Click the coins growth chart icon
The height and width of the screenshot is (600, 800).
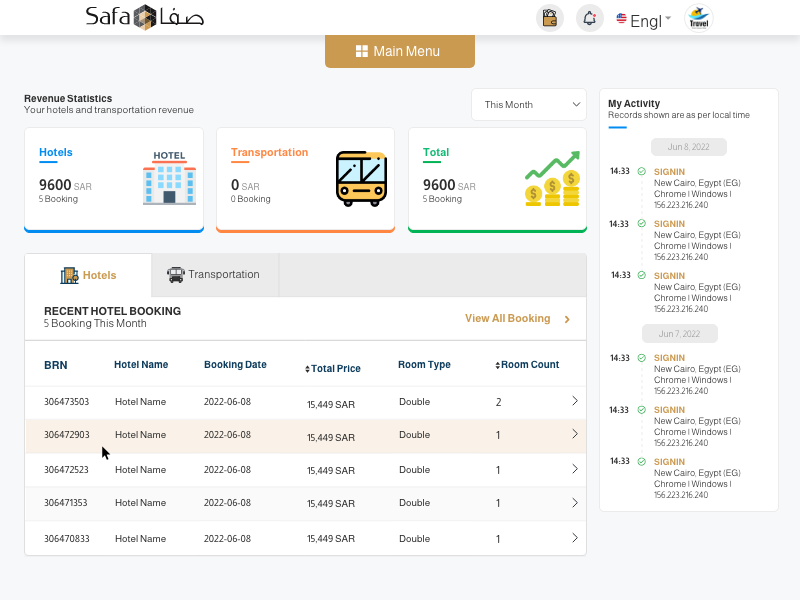point(553,179)
